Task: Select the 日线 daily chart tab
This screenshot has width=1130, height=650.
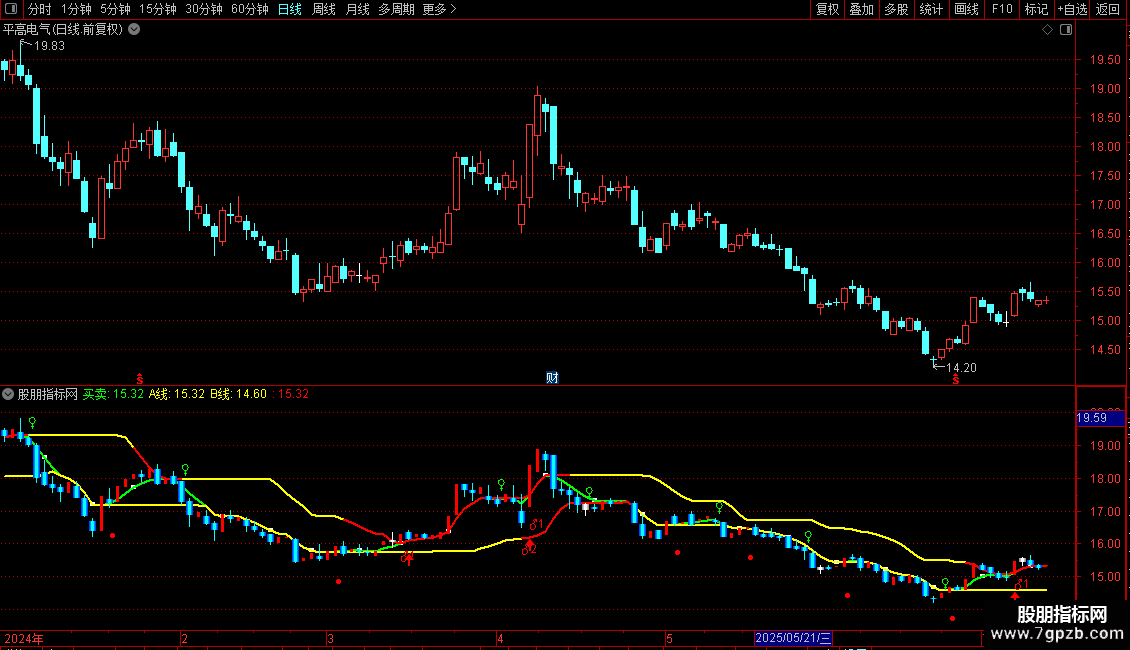Action: click(x=290, y=9)
